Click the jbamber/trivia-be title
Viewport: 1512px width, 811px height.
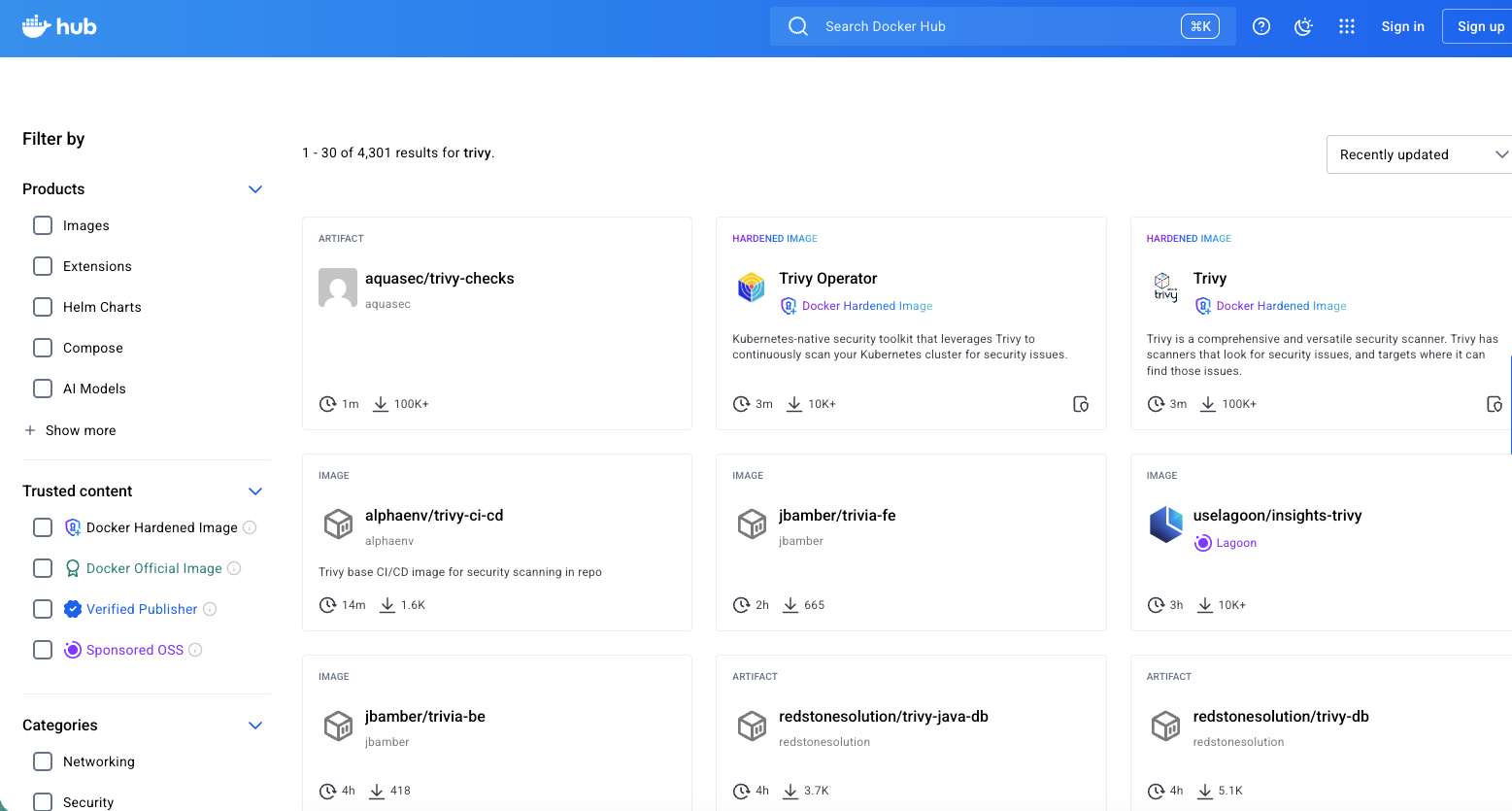point(425,717)
